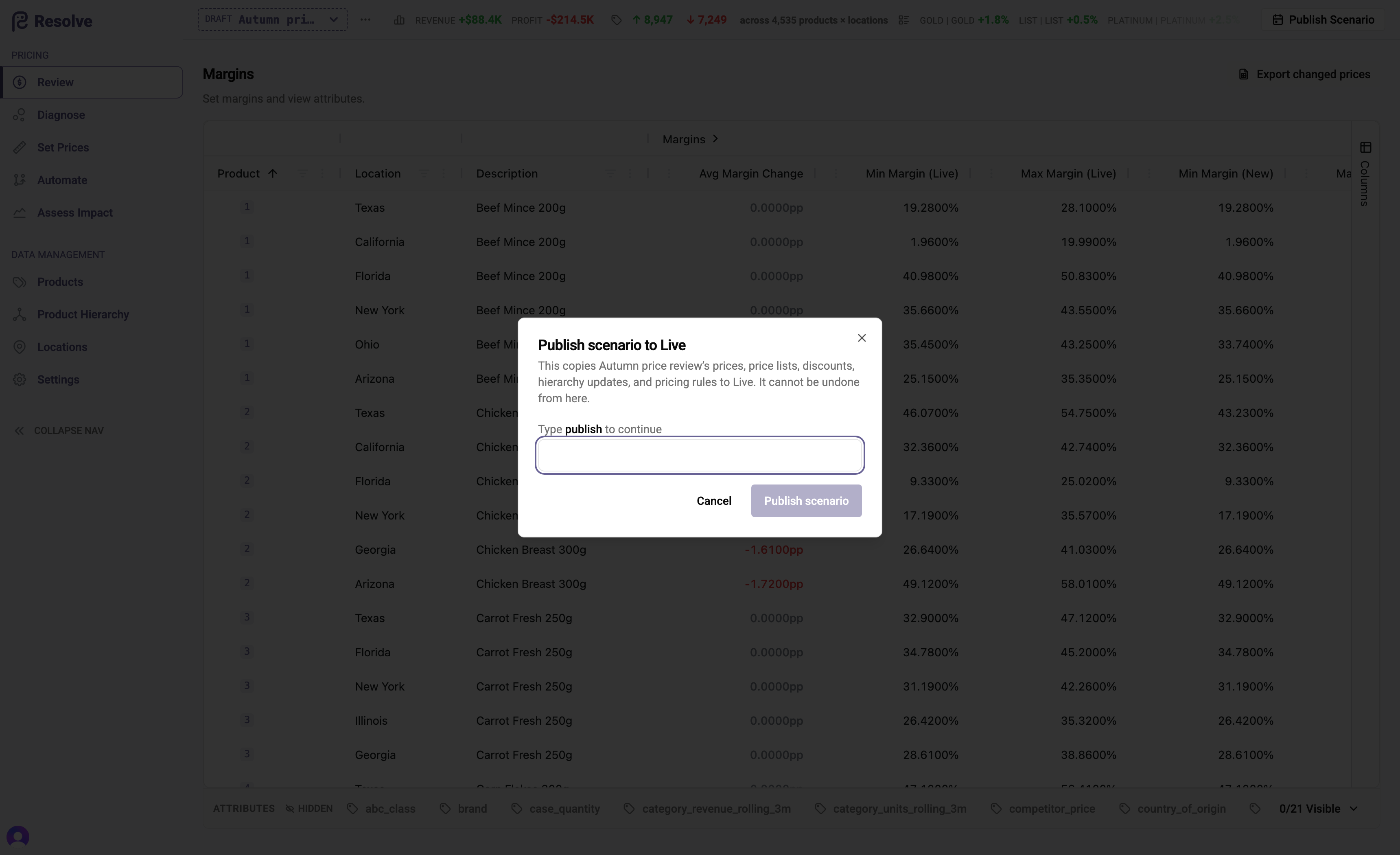Open the scenario ellipsis options menu
The image size is (1400, 855).
click(x=365, y=20)
